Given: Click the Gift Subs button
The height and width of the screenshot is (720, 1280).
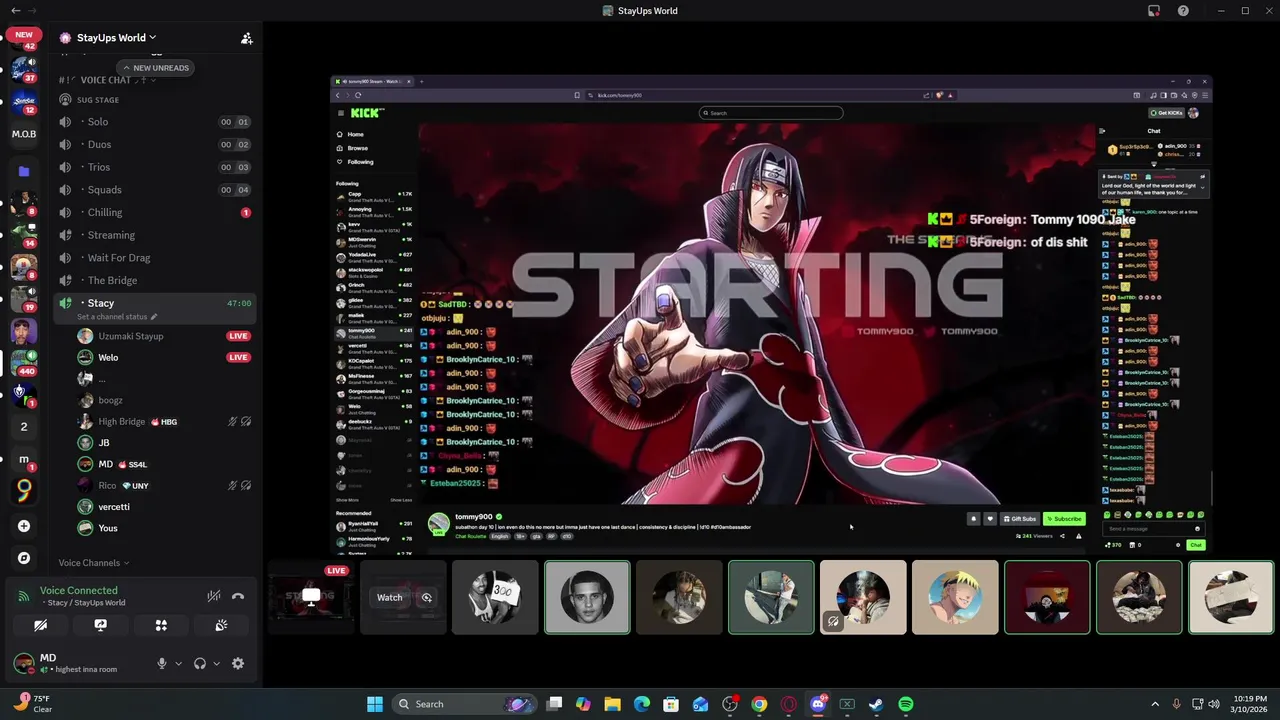Looking at the screenshot, I should [x=1020, y=519].
